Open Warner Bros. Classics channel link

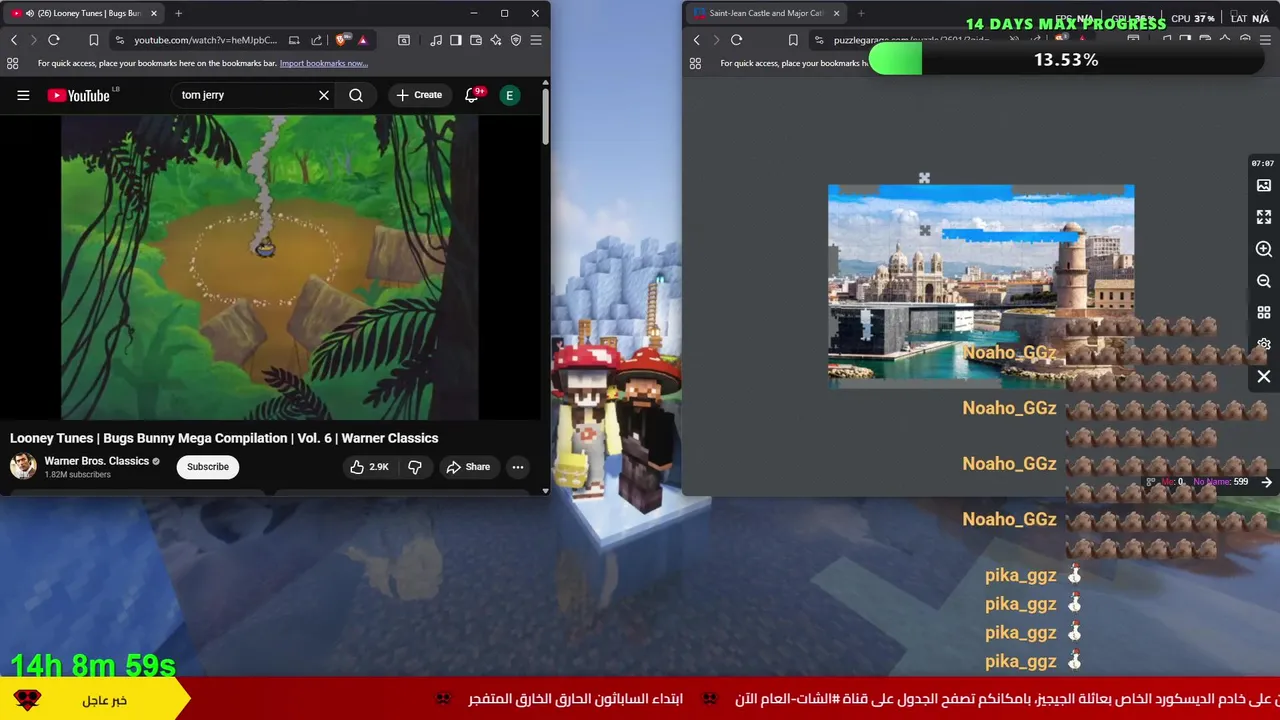[97, 461]
